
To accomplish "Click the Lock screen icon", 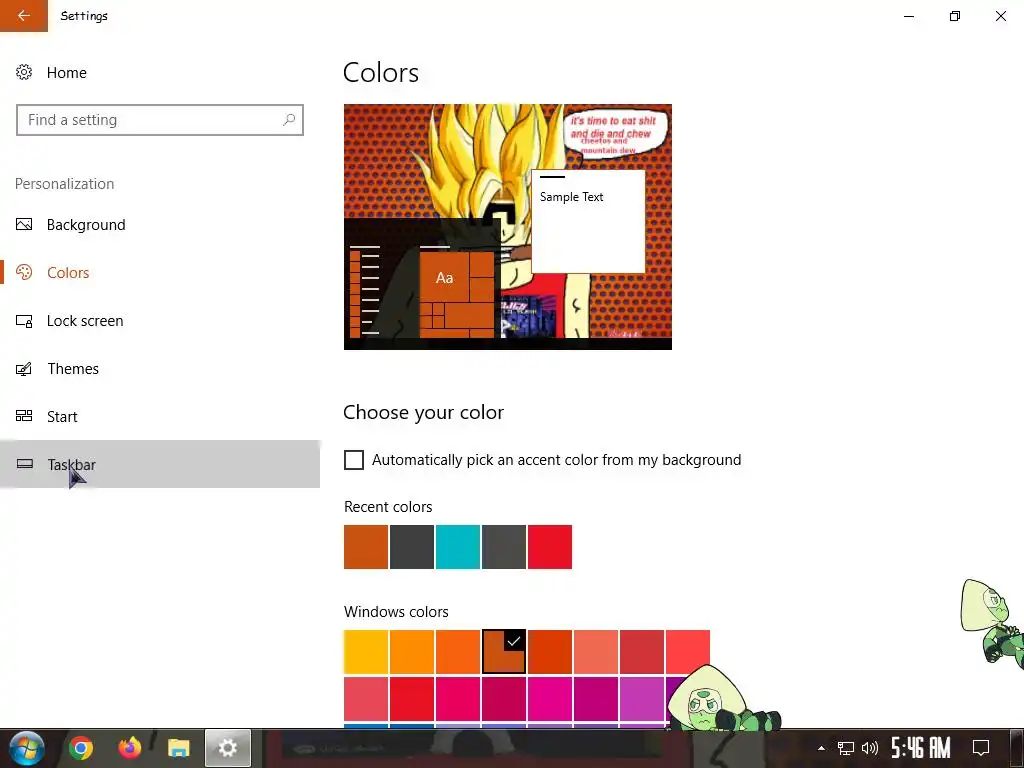I will pyautogui.click(x=24, y=321).
